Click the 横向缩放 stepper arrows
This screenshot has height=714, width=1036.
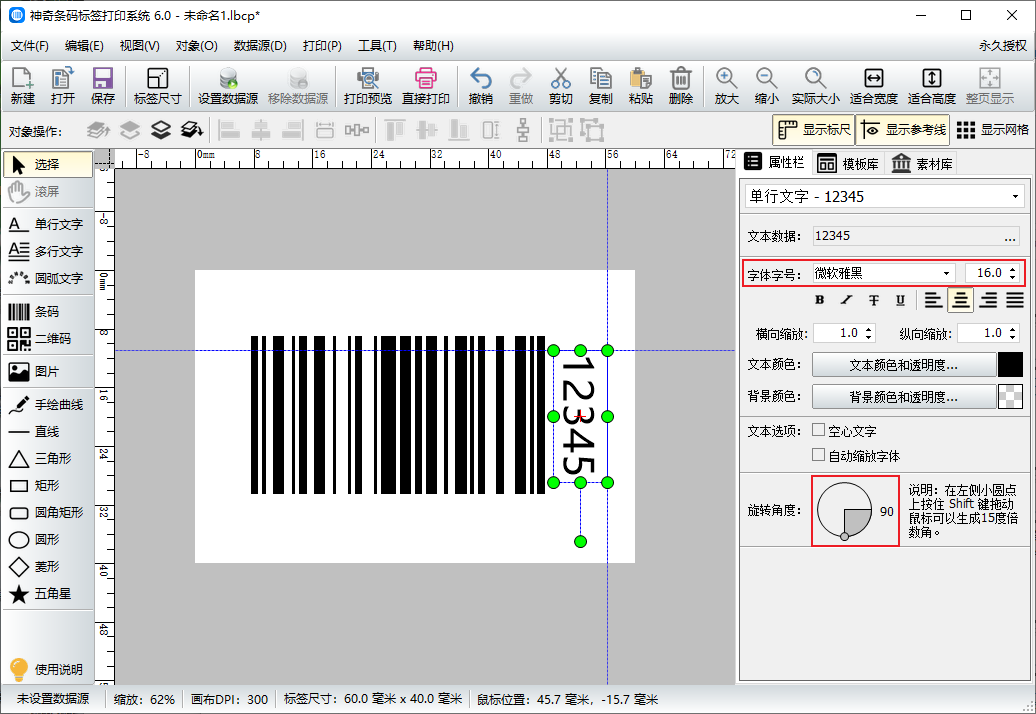pyautogui.click(x=869, y=333)
